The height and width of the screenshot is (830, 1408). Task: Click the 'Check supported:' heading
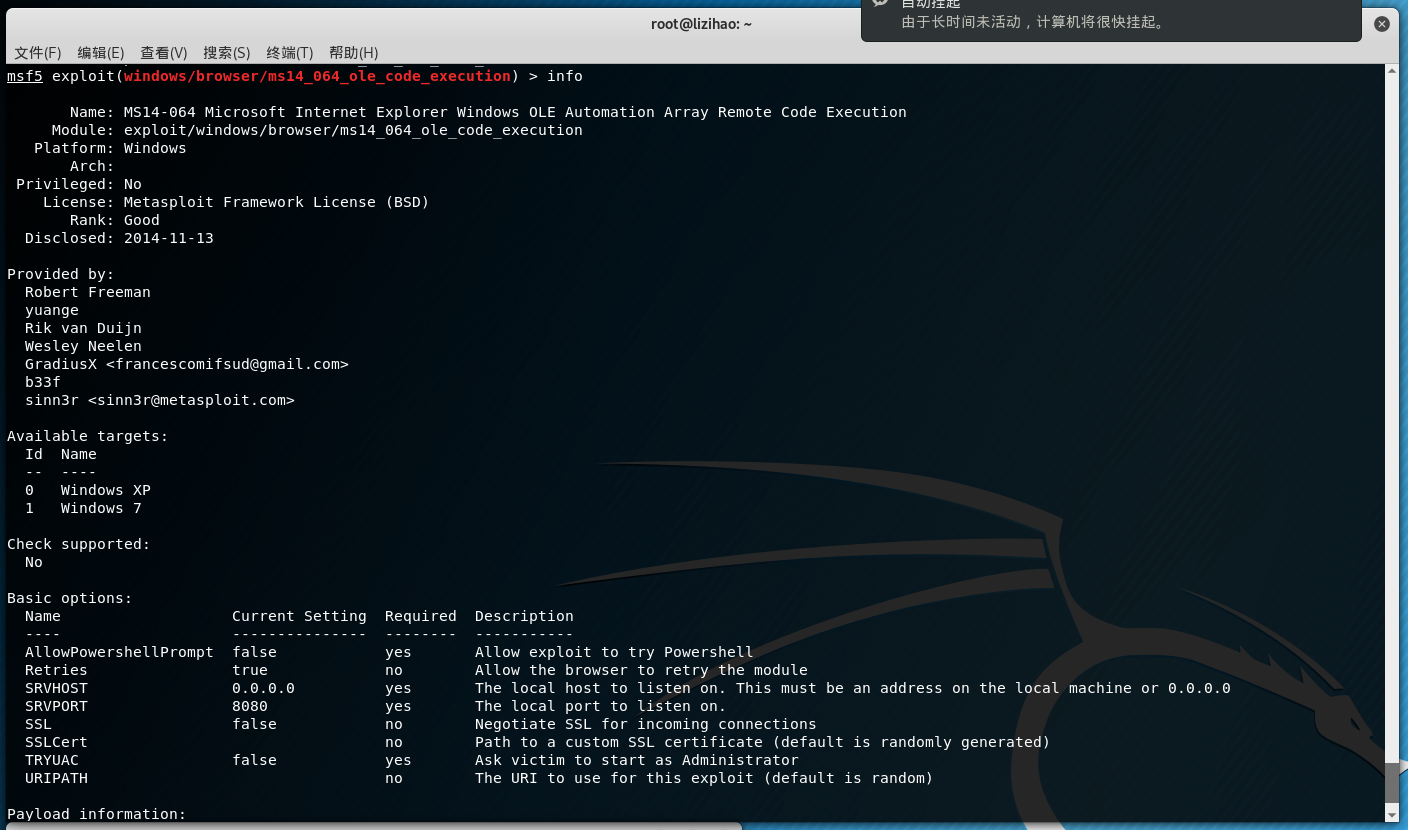79,544
